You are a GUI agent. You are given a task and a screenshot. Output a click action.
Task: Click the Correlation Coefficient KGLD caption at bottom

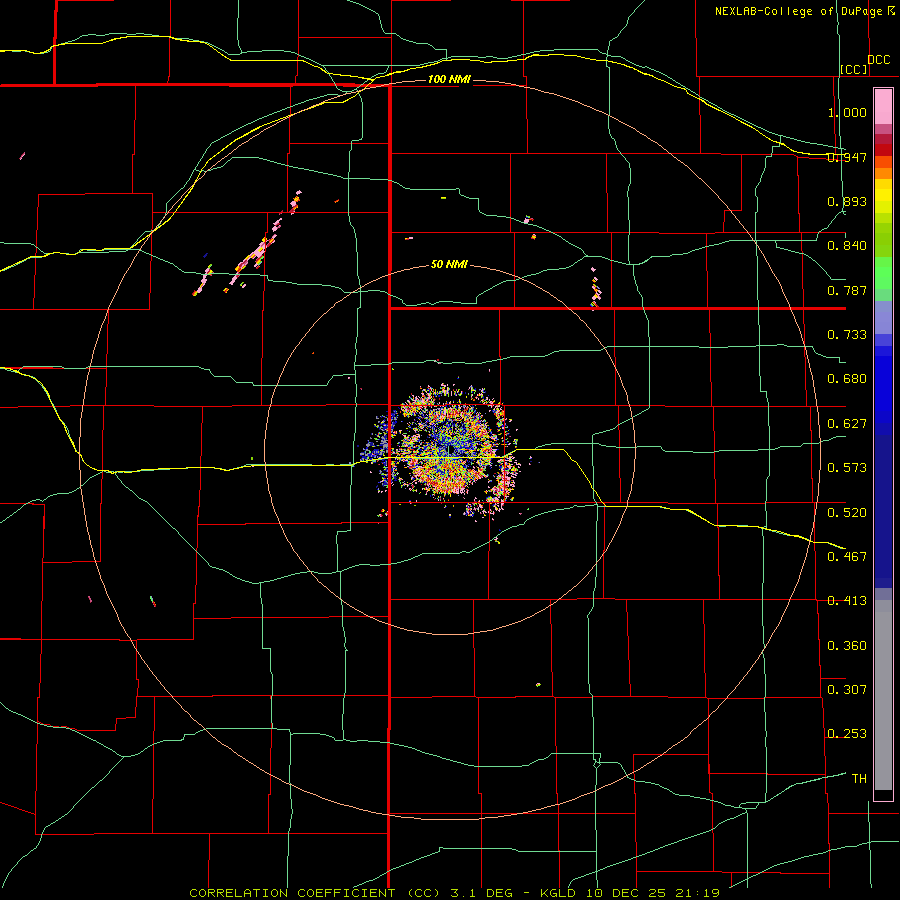click(x=455, y=893)
